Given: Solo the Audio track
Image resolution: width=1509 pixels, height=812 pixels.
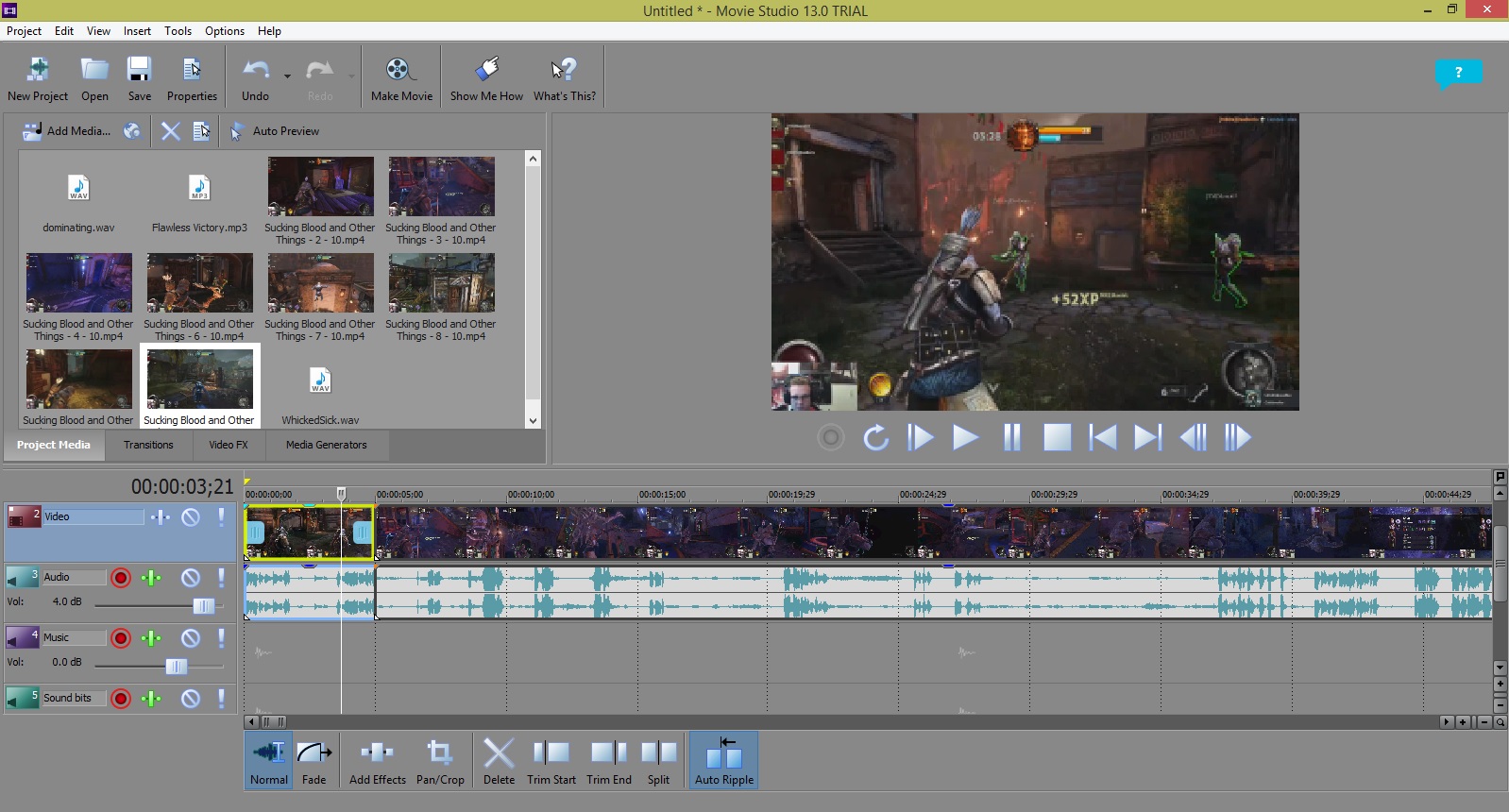Looking at the screenshot, I should 221,578.
